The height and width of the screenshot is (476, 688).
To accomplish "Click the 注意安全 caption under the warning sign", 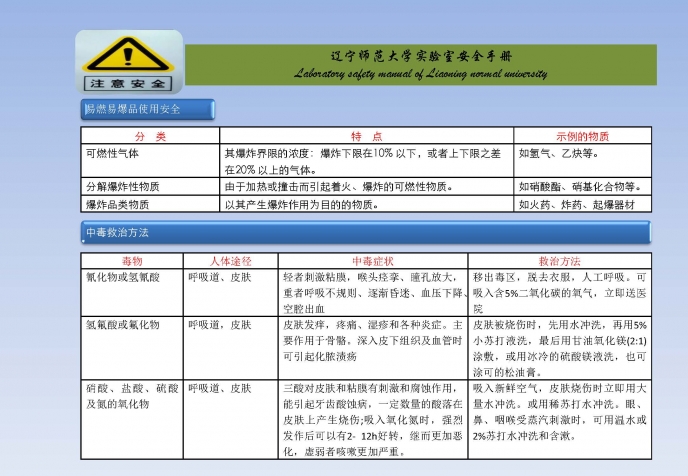I will point(129,82).
